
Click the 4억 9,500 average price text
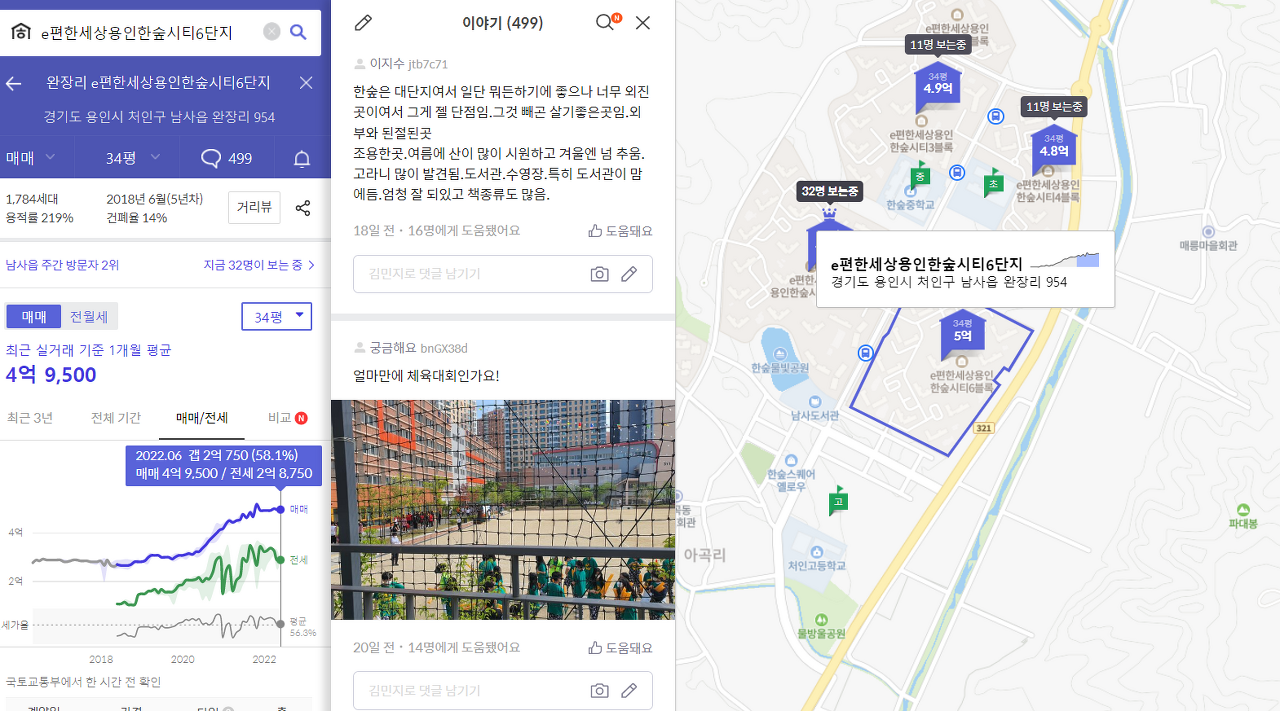pos(51,375)
